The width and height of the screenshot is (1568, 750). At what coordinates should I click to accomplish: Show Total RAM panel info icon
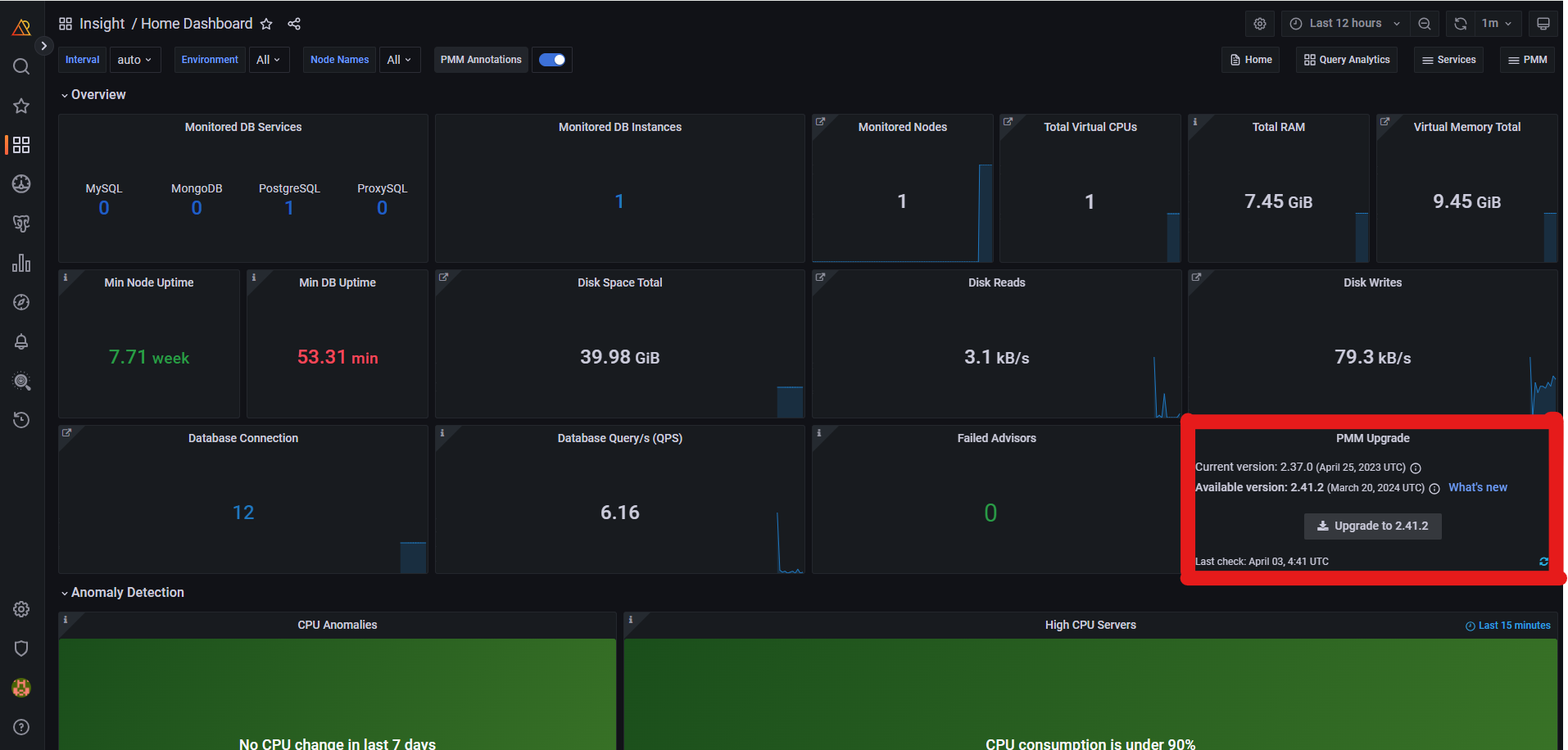(1195, 122)
